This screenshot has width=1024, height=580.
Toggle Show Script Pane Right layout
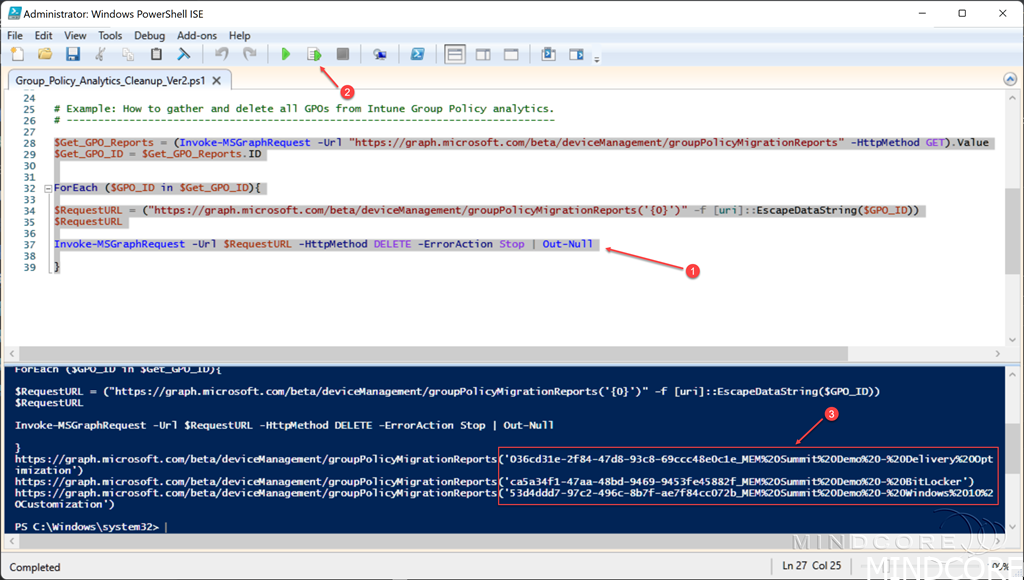pos(483,54)
